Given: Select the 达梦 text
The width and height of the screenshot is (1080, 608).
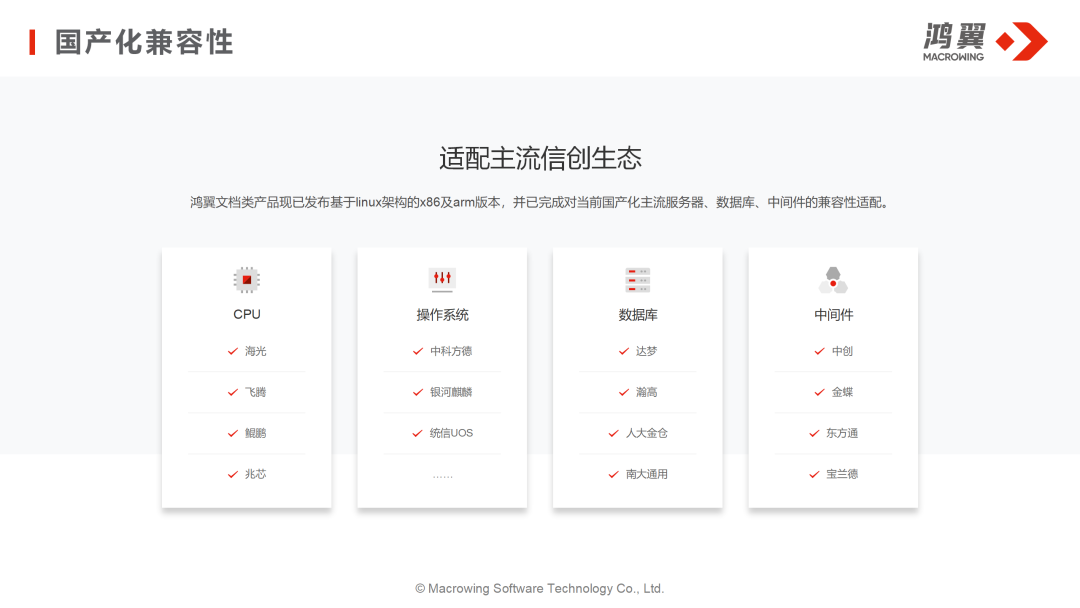Looking at the screenshot, I should coord(646,351).
